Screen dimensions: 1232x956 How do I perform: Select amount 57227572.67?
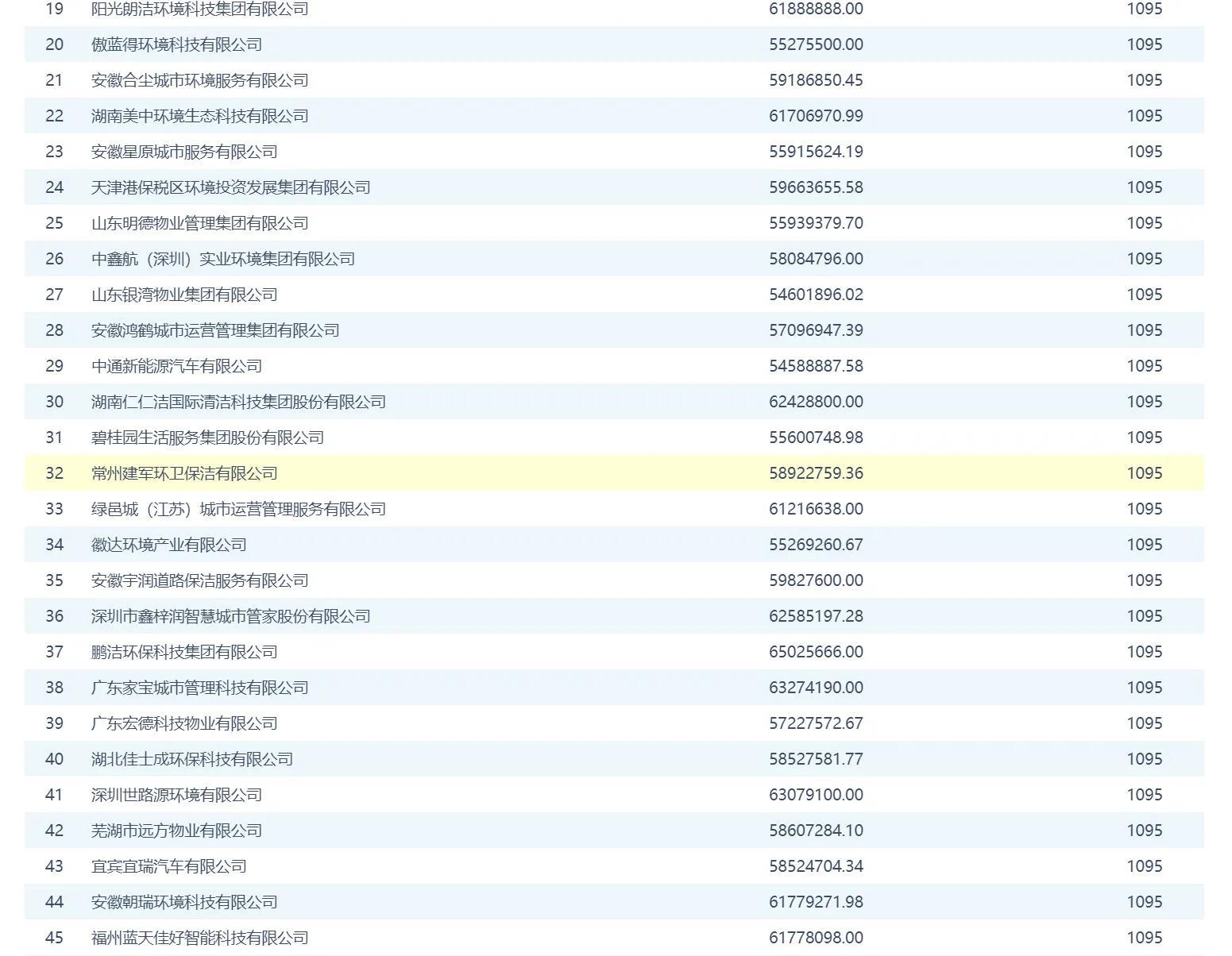[816, 723]
